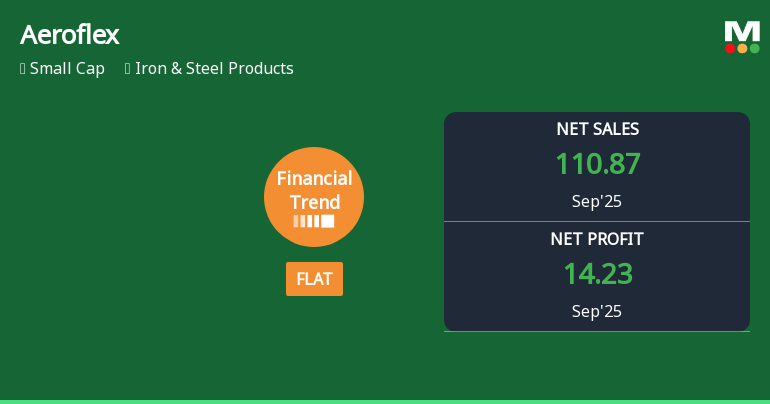Click the 14.23 net profit value

[597, 274]
